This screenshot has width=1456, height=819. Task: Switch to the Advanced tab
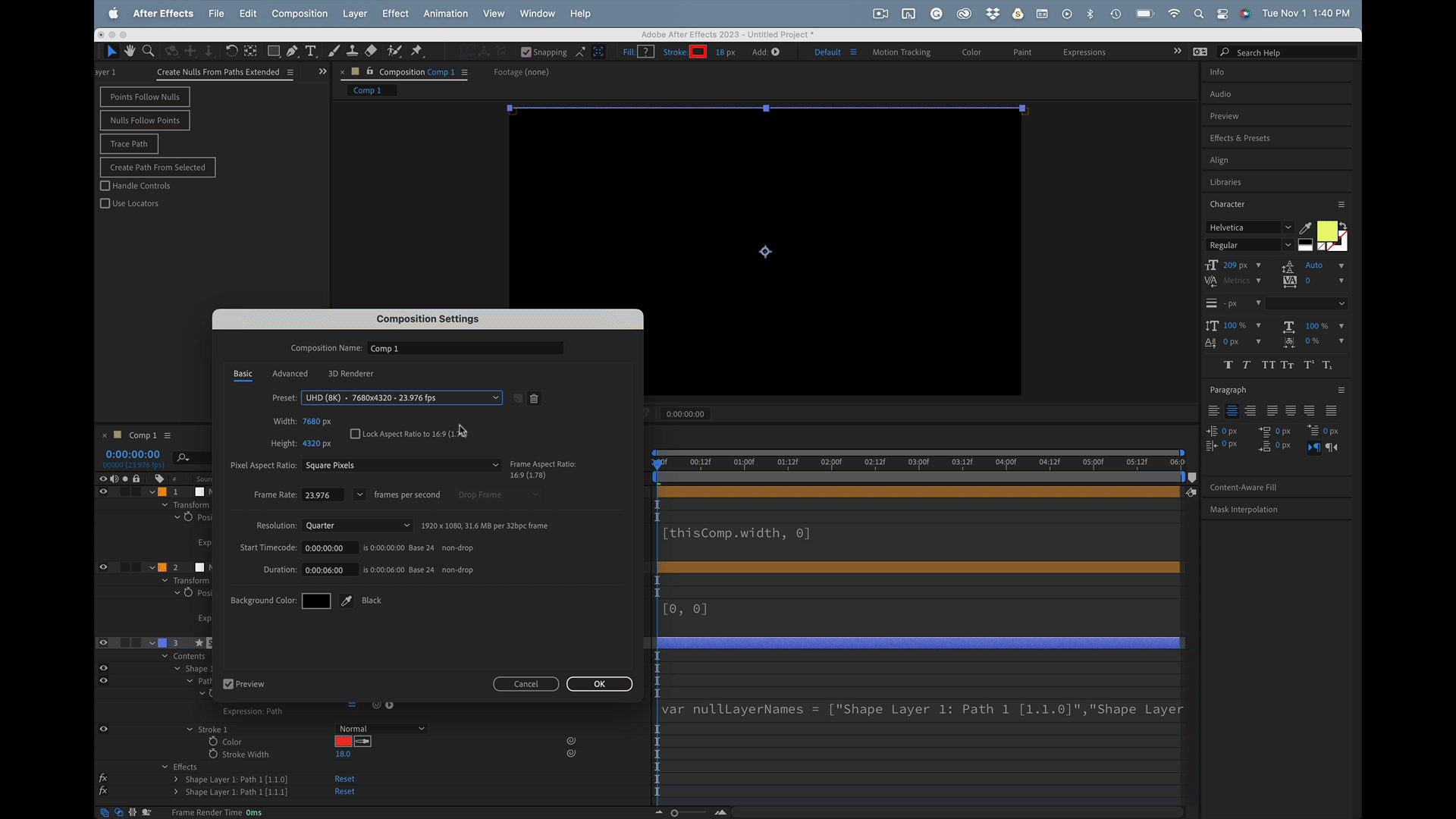[290, 374]
